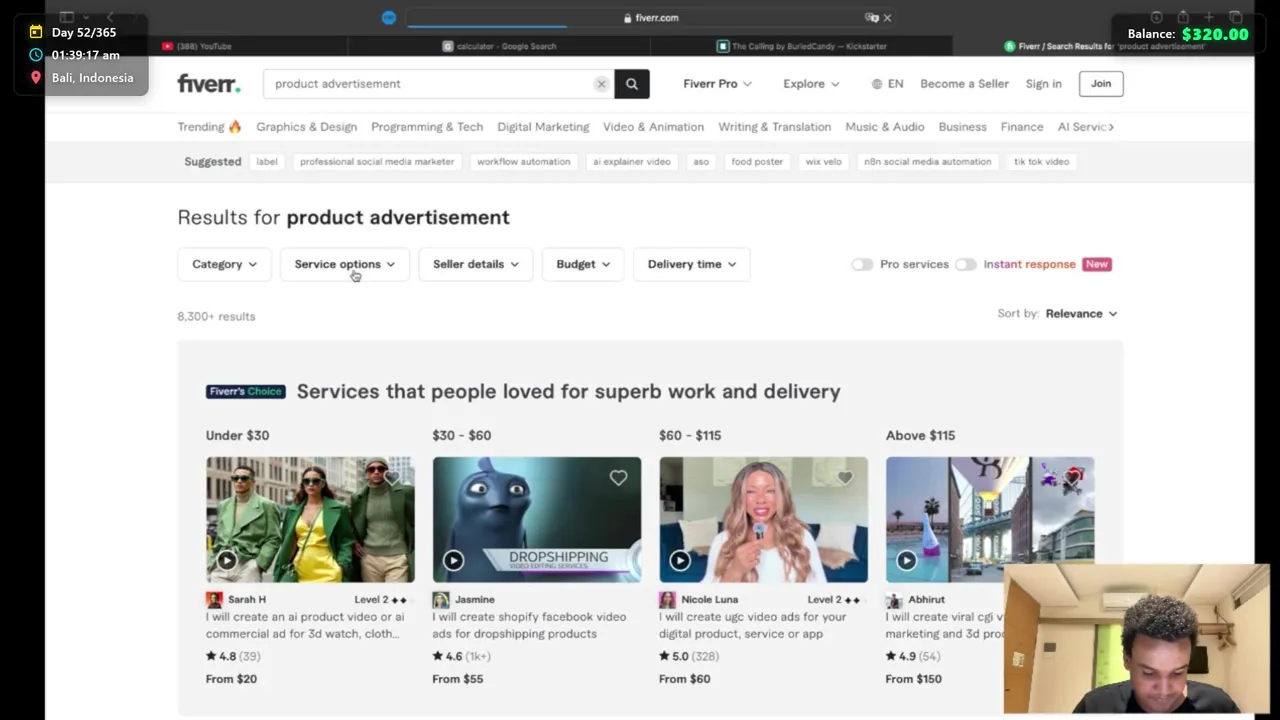Favorite Nicole Luna's gig with the heart icon

tap(845, 478)
